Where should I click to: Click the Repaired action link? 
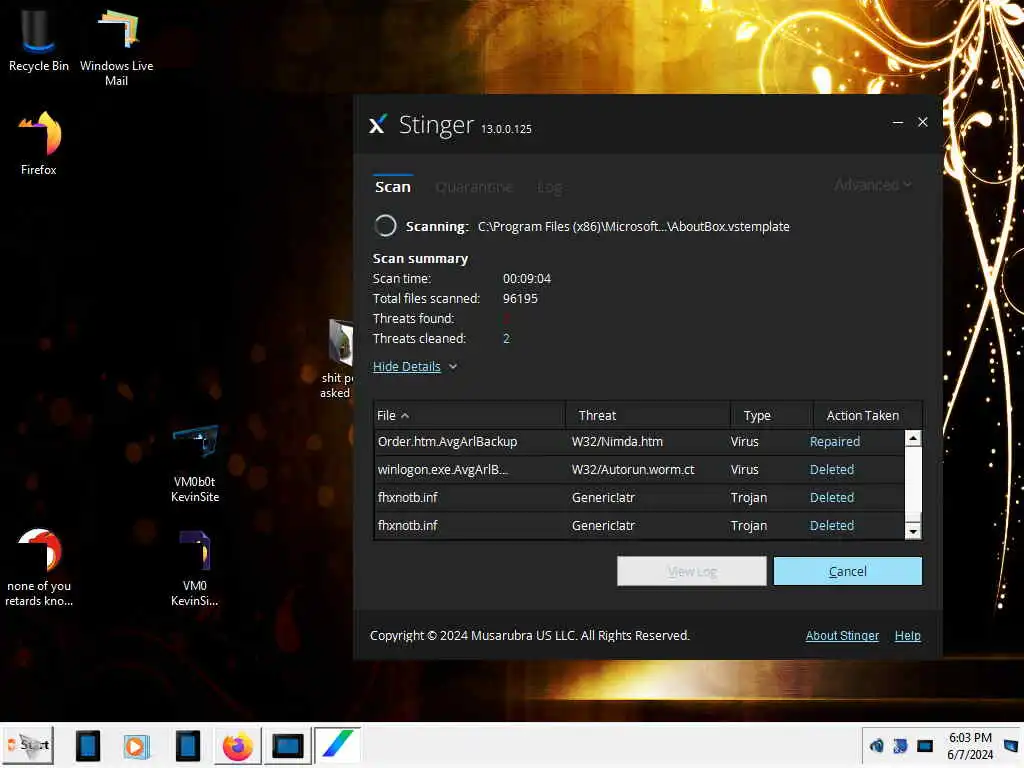click(x=835, y=442)
